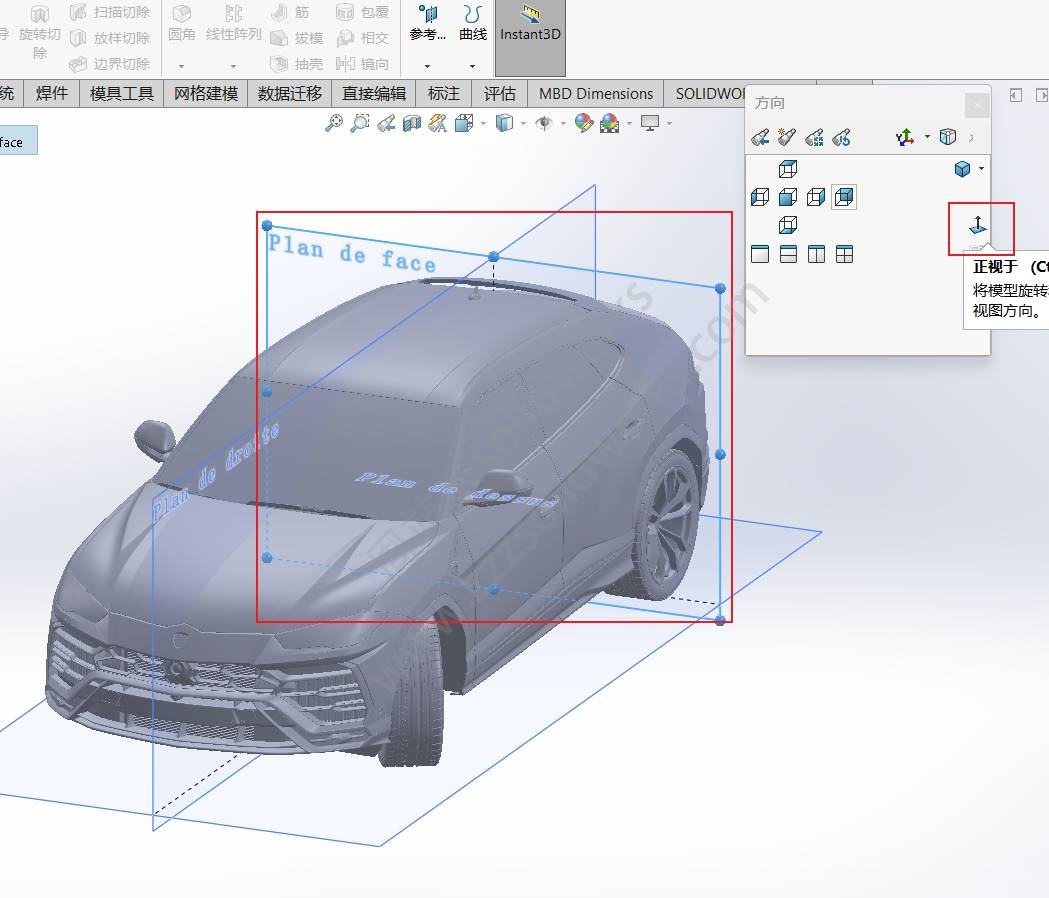1049x898 pixels.
Task: Expand the Orientation panel's right chevron
Action: click(971, 138)
